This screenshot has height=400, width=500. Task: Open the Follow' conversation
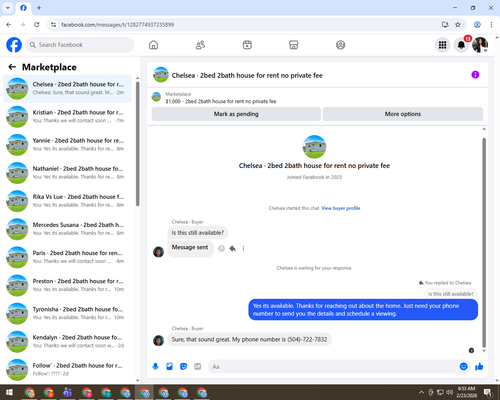67,369
